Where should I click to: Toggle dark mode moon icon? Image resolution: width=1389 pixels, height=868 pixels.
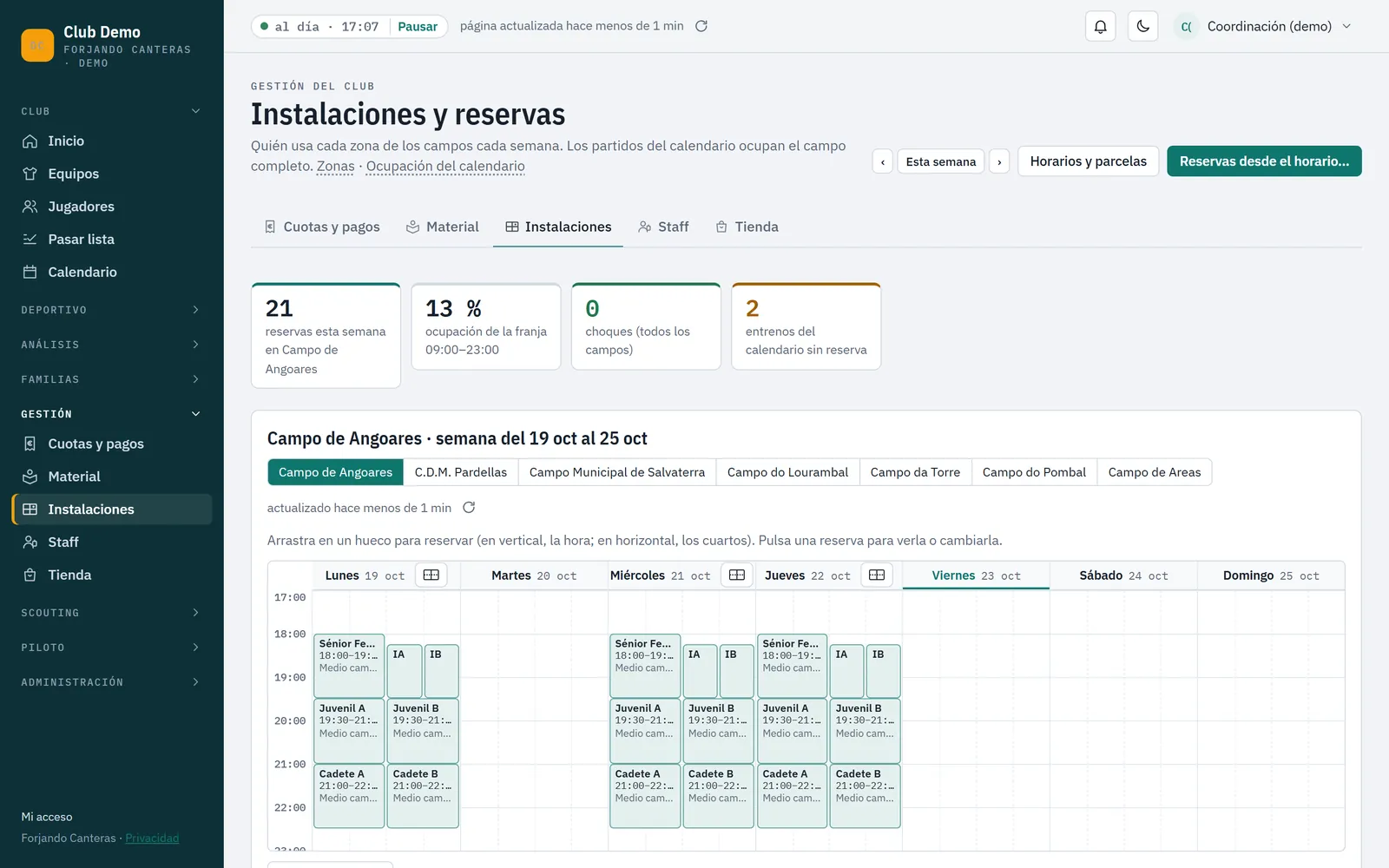1142,26
